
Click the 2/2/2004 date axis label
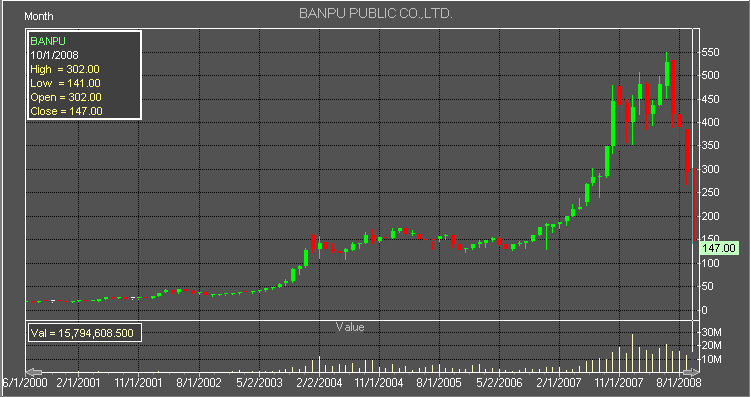click(x=319, y=383)
